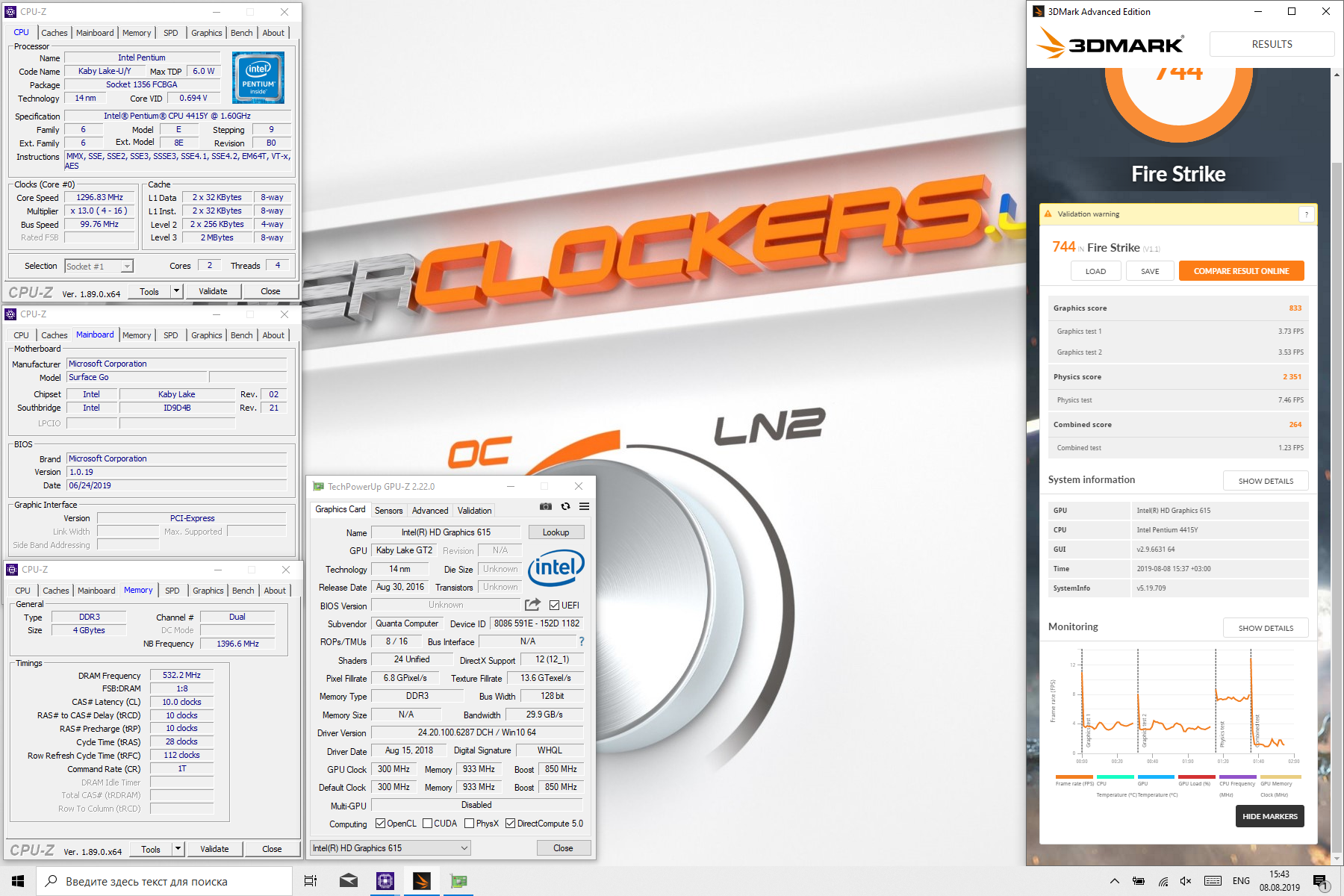Toggle OpenCL checkbox
This screenshot has width=1344, height=896.
coord(380,824)
